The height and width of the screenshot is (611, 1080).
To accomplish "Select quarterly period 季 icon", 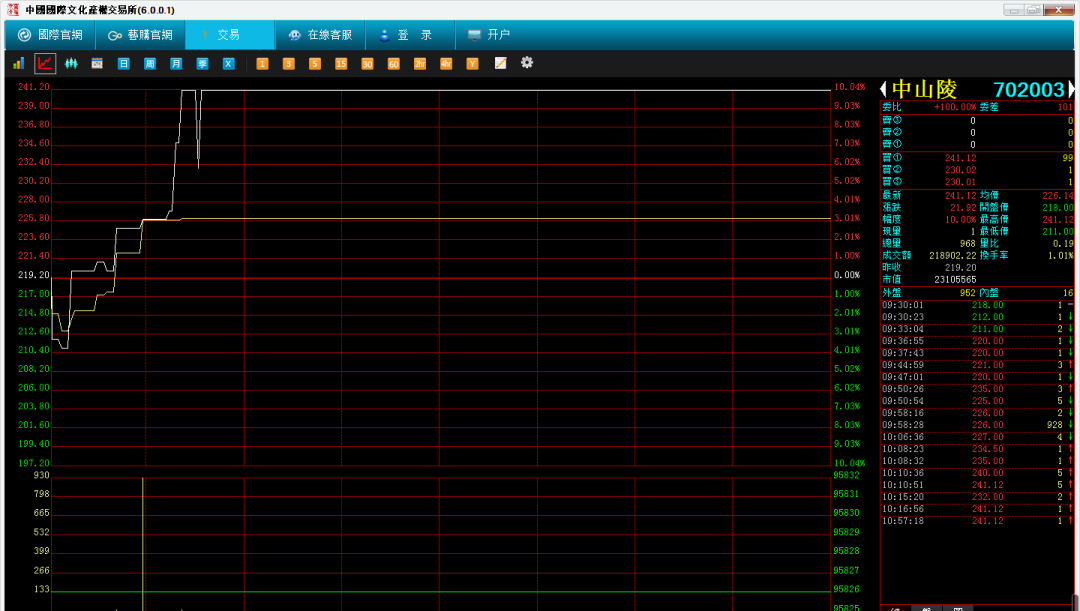I will click(202, 63).
